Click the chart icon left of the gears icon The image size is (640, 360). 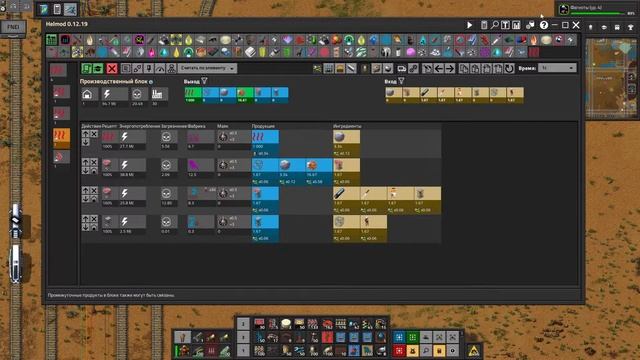coord(516,25)
